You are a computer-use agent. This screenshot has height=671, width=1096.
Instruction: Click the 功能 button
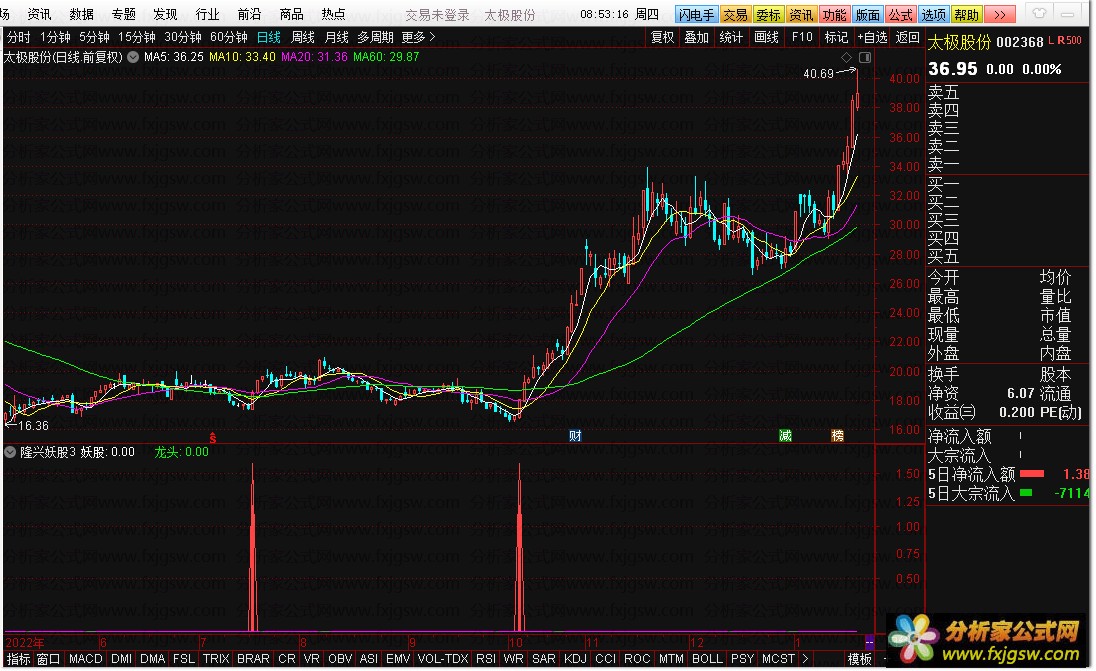pyautogui.click(x=835, y=15)
